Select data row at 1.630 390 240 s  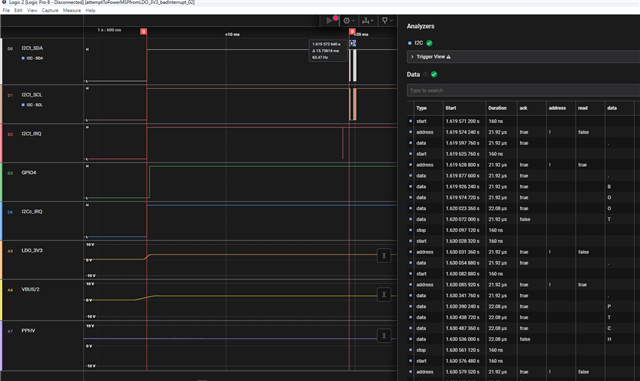point(523,307)
